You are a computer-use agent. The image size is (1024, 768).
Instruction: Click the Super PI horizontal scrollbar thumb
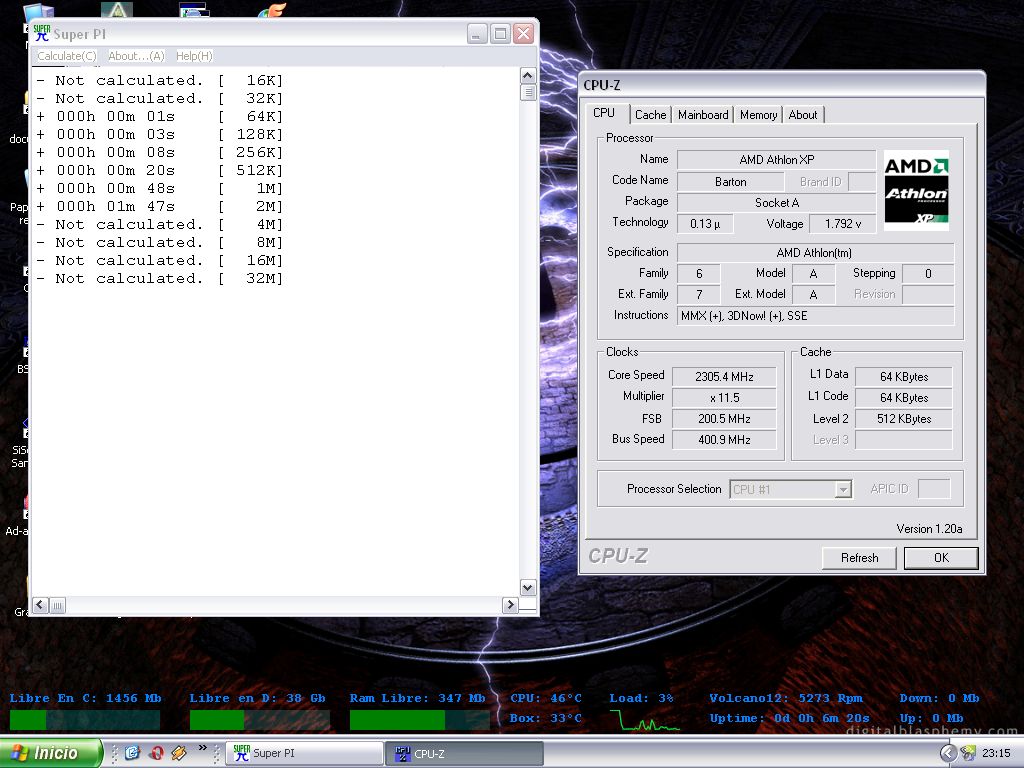[x=58, y=605]
